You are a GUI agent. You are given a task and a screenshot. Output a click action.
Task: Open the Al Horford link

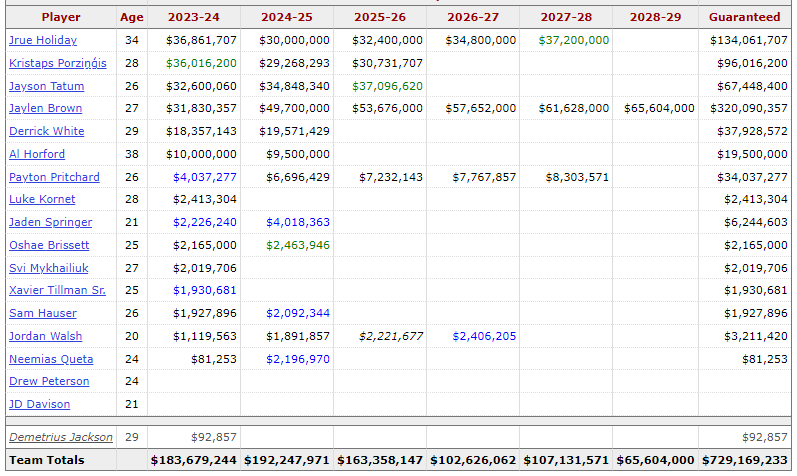pos(37,154)
